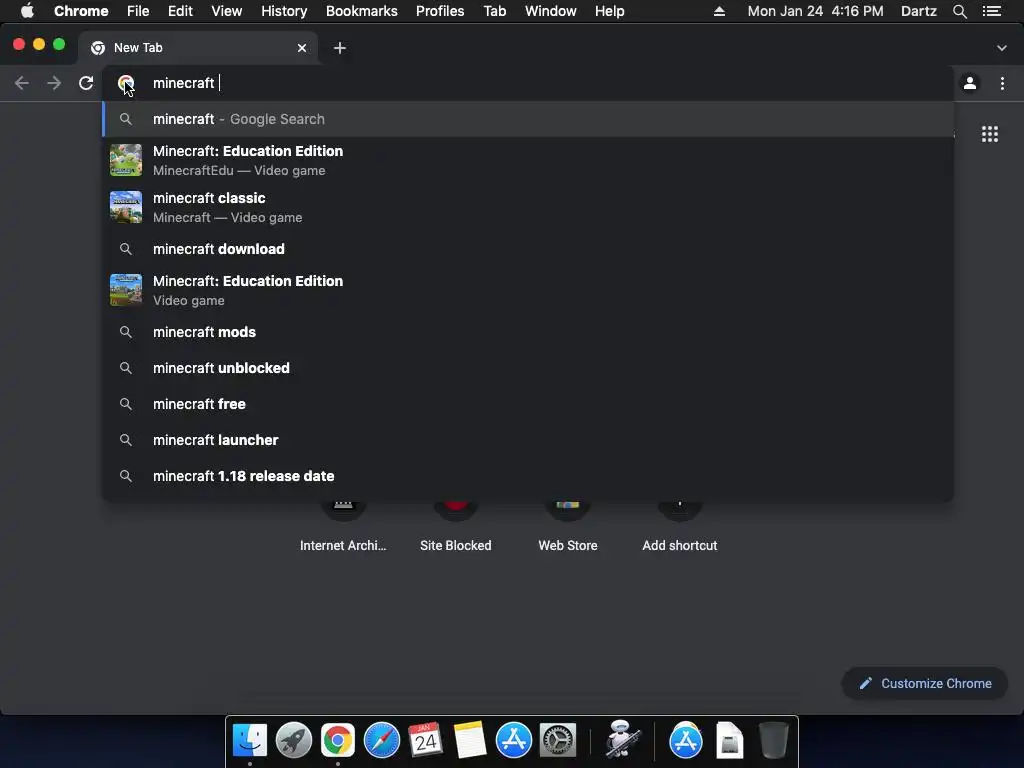The width and height of the screenshot is (1024, 768).
Task: Click Add shortcut
Action: click(680, 526)
